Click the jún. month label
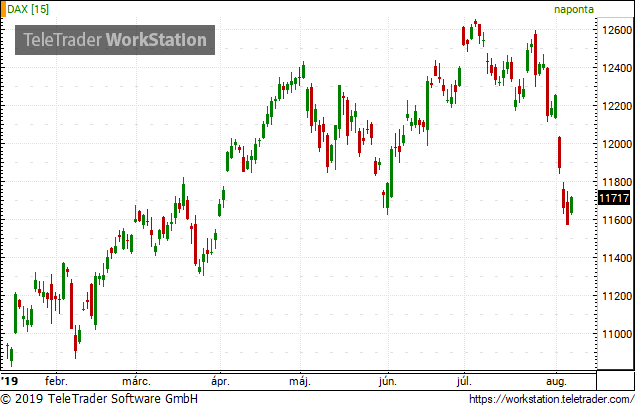 click(388, 381)
